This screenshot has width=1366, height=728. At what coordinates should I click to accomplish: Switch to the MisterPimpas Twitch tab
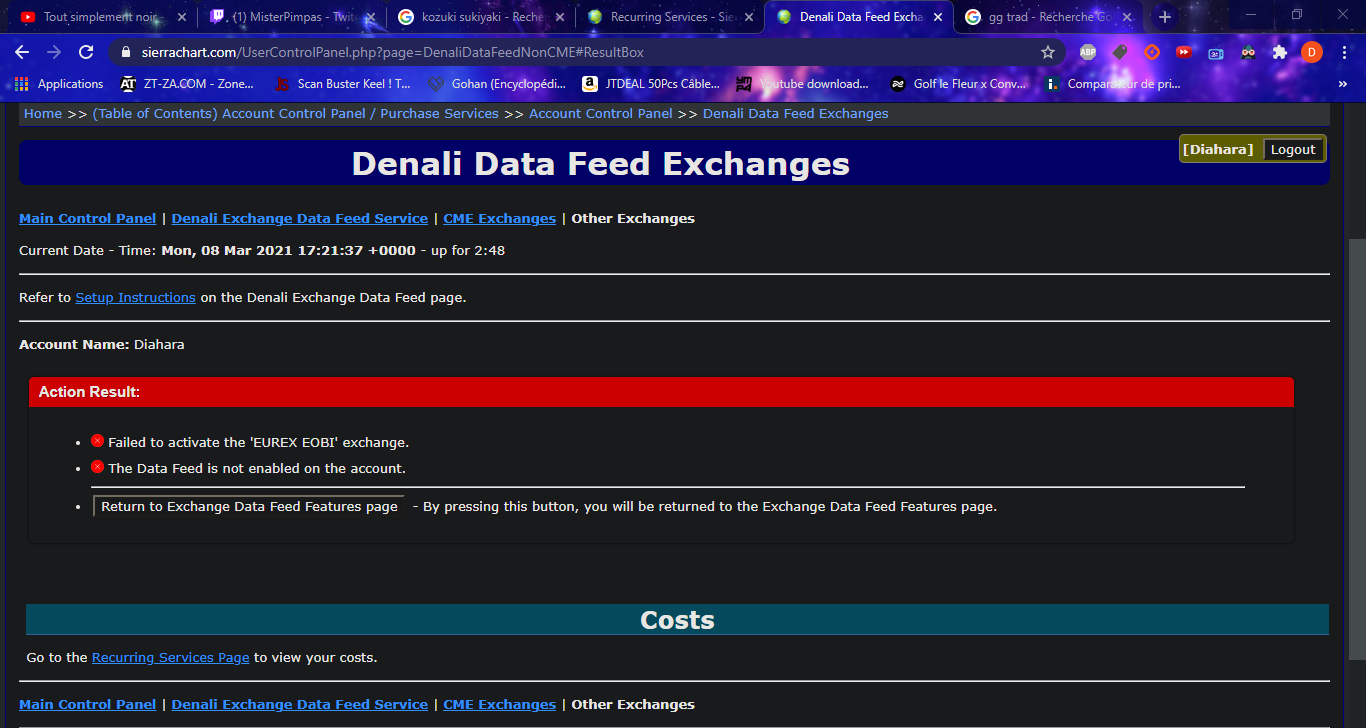click(x=292, y=17)
